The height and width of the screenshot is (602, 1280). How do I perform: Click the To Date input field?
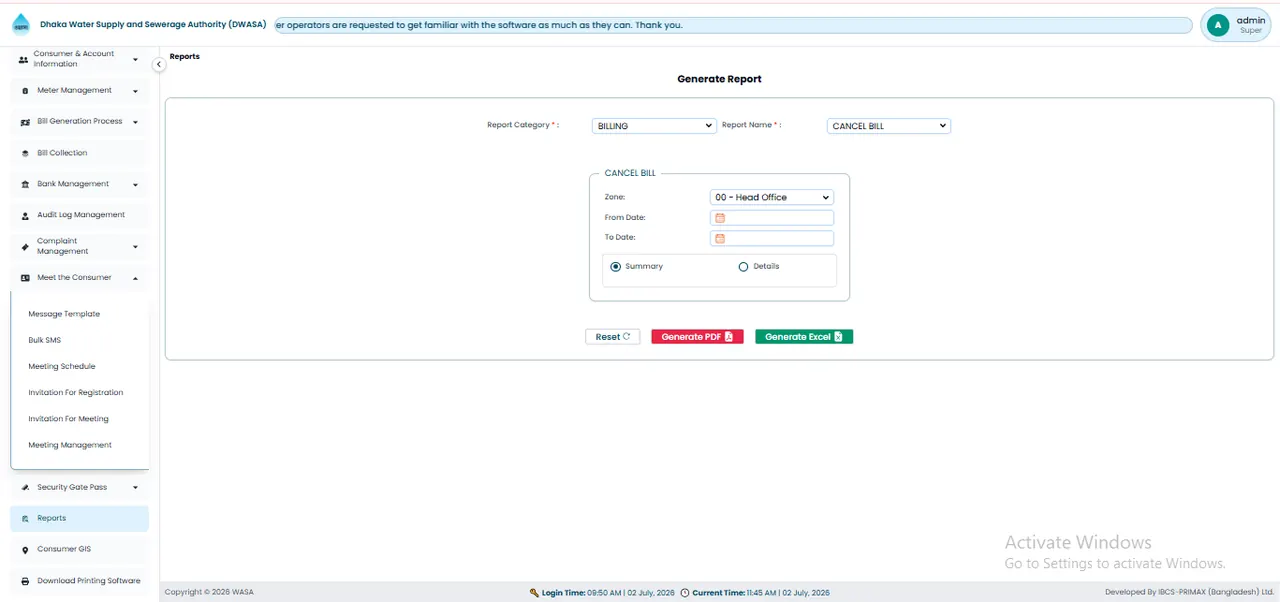point(772,238)
